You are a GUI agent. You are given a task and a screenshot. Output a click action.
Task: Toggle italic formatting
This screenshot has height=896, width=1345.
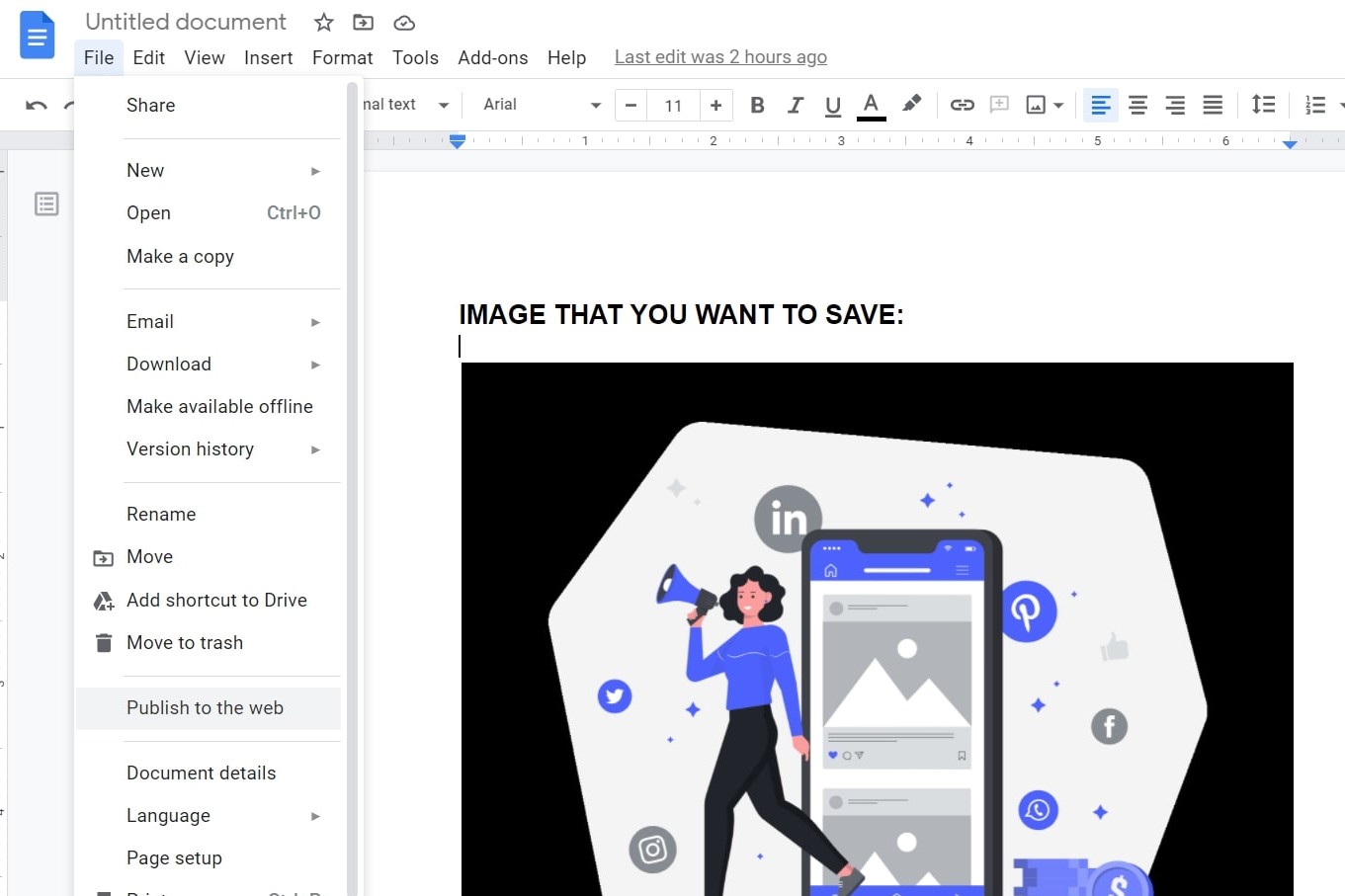pos(795,105)
